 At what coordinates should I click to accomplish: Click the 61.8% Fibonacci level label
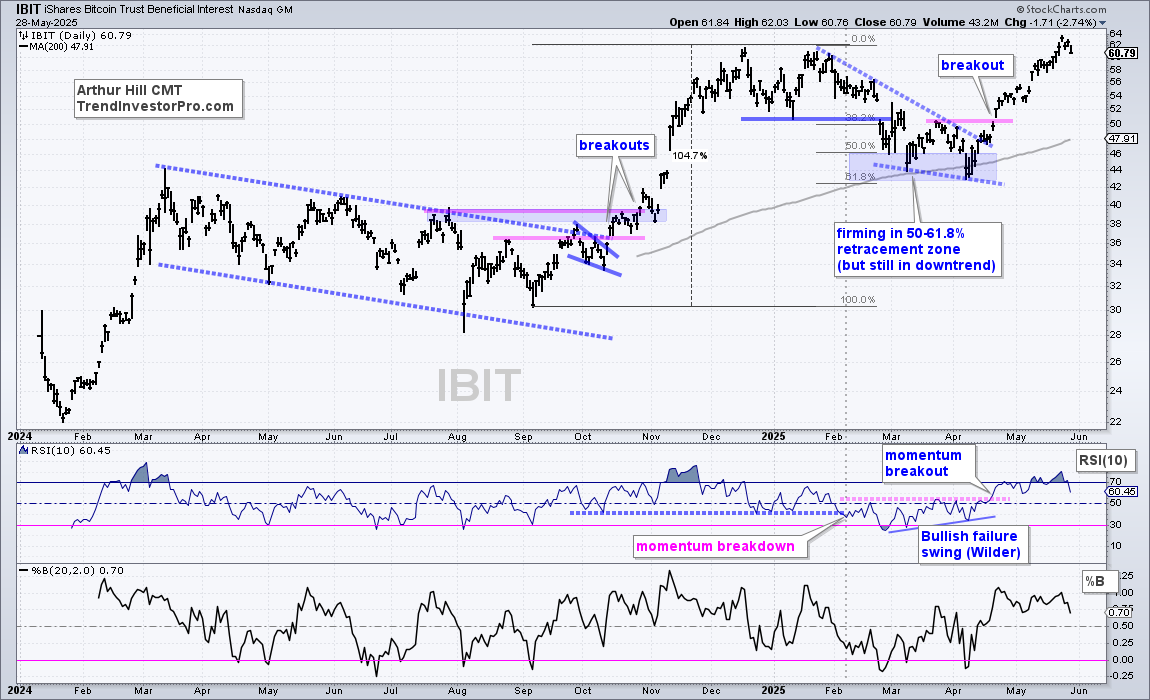860,177
